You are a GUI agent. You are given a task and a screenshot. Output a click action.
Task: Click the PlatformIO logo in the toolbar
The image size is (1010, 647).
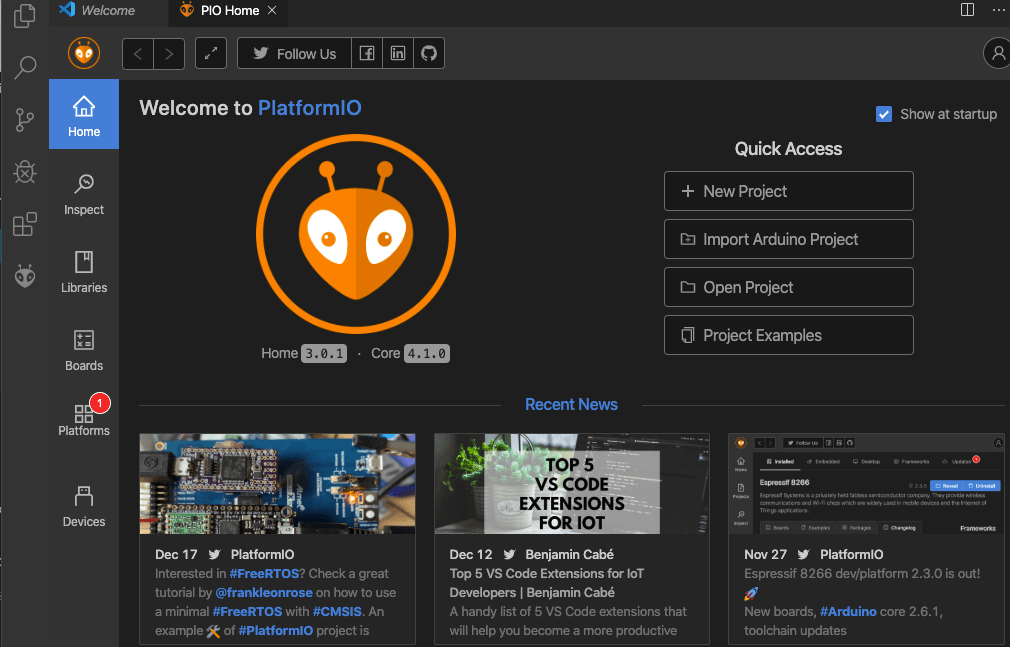coord(84,53)
